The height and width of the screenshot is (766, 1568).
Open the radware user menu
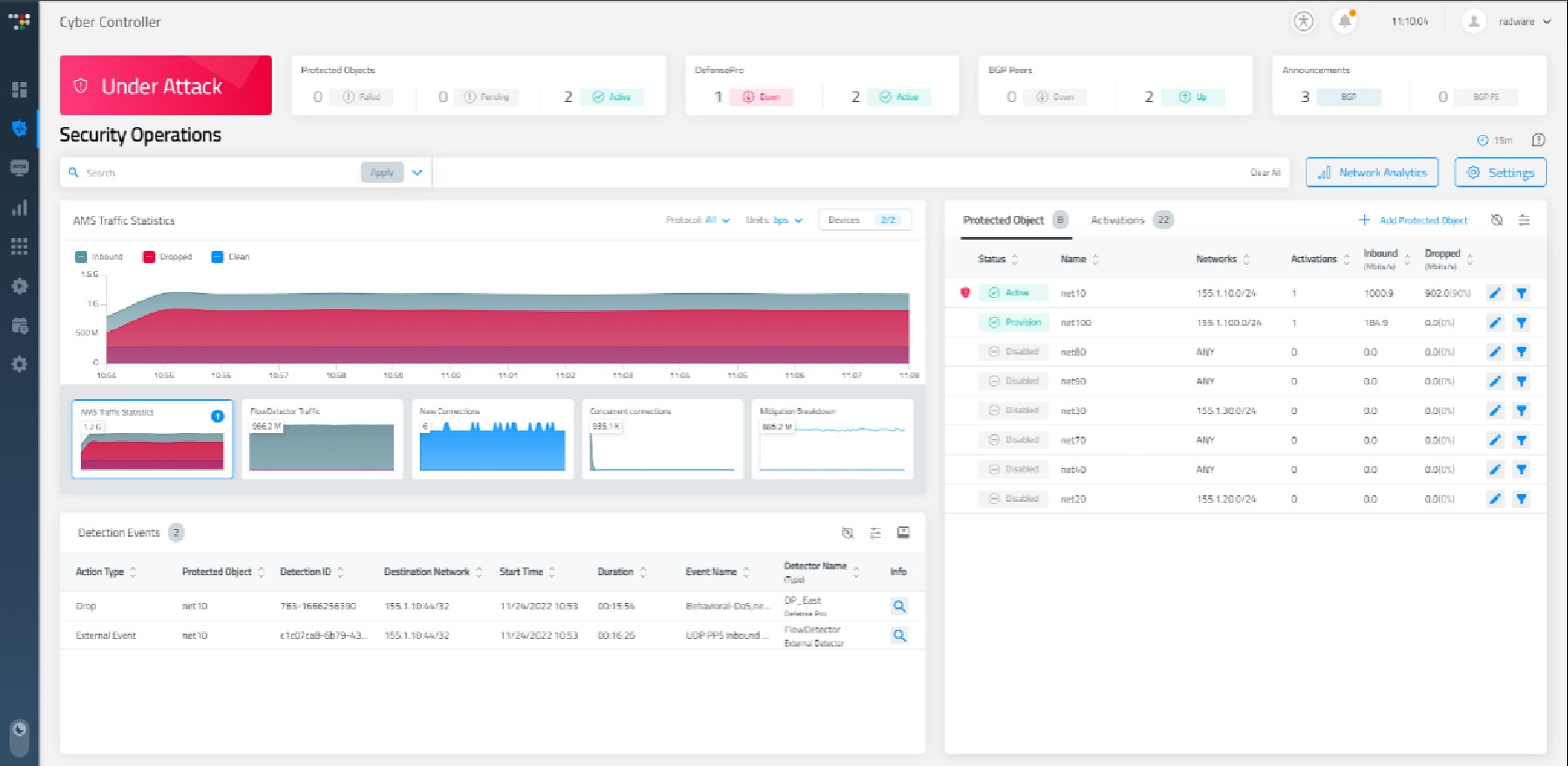pyautogui.click(x=1508, y=21)
